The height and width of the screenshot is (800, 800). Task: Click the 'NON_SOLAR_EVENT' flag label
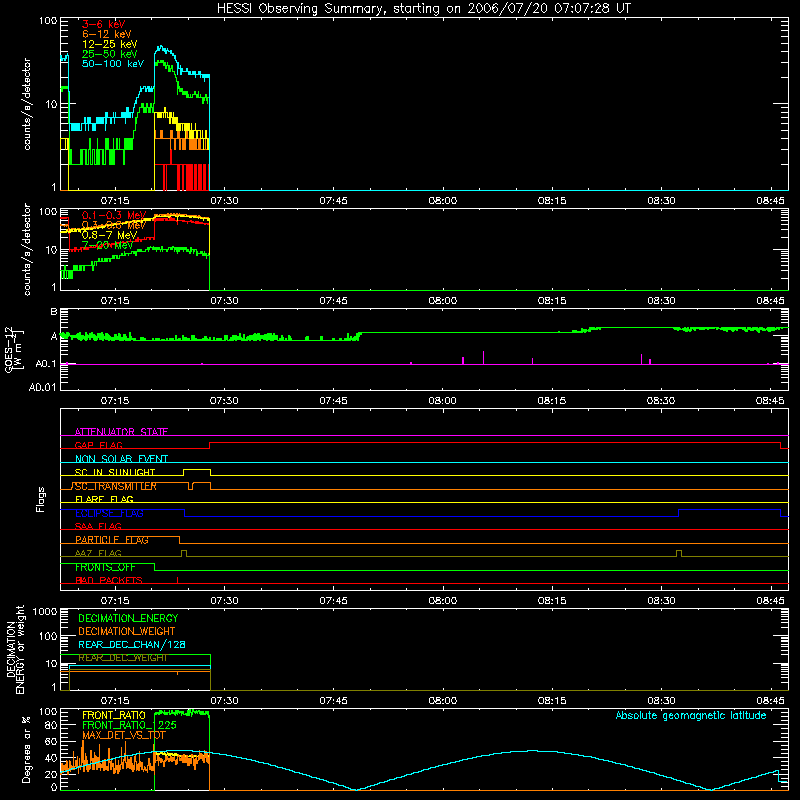click(121, 459)
